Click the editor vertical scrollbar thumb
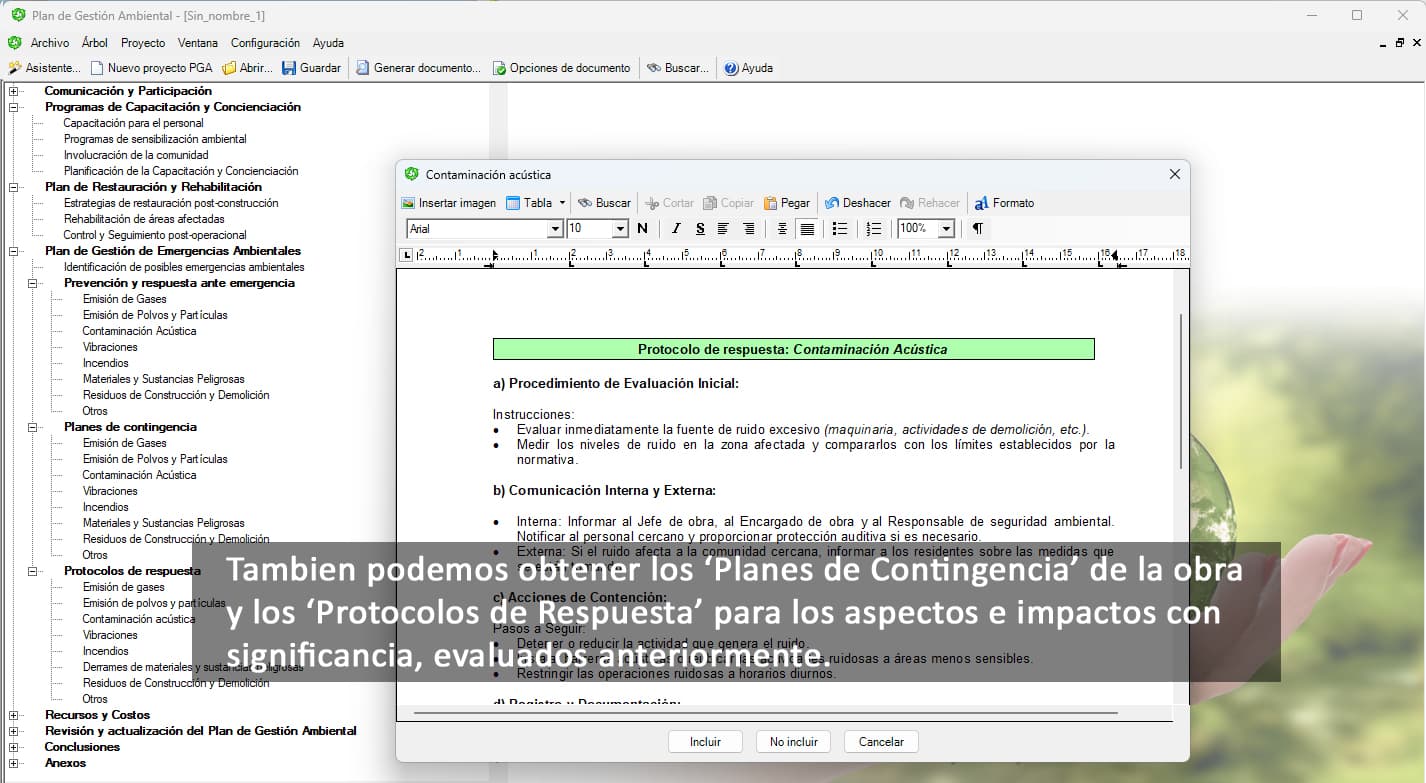This screenshot has height=783, width=1426. [x=1181, y=392]
